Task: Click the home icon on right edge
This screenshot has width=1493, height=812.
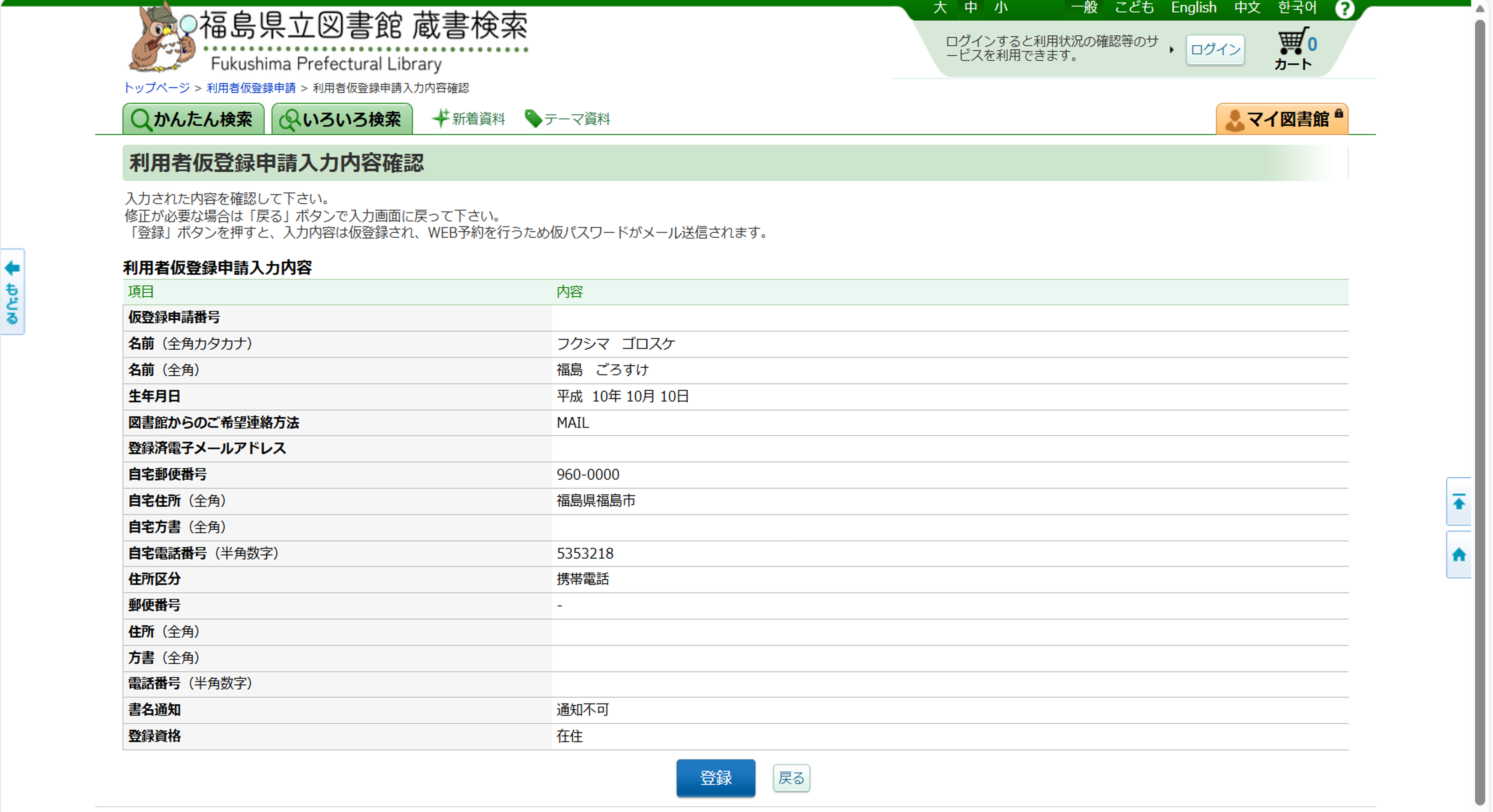Action: point(1458,555)
